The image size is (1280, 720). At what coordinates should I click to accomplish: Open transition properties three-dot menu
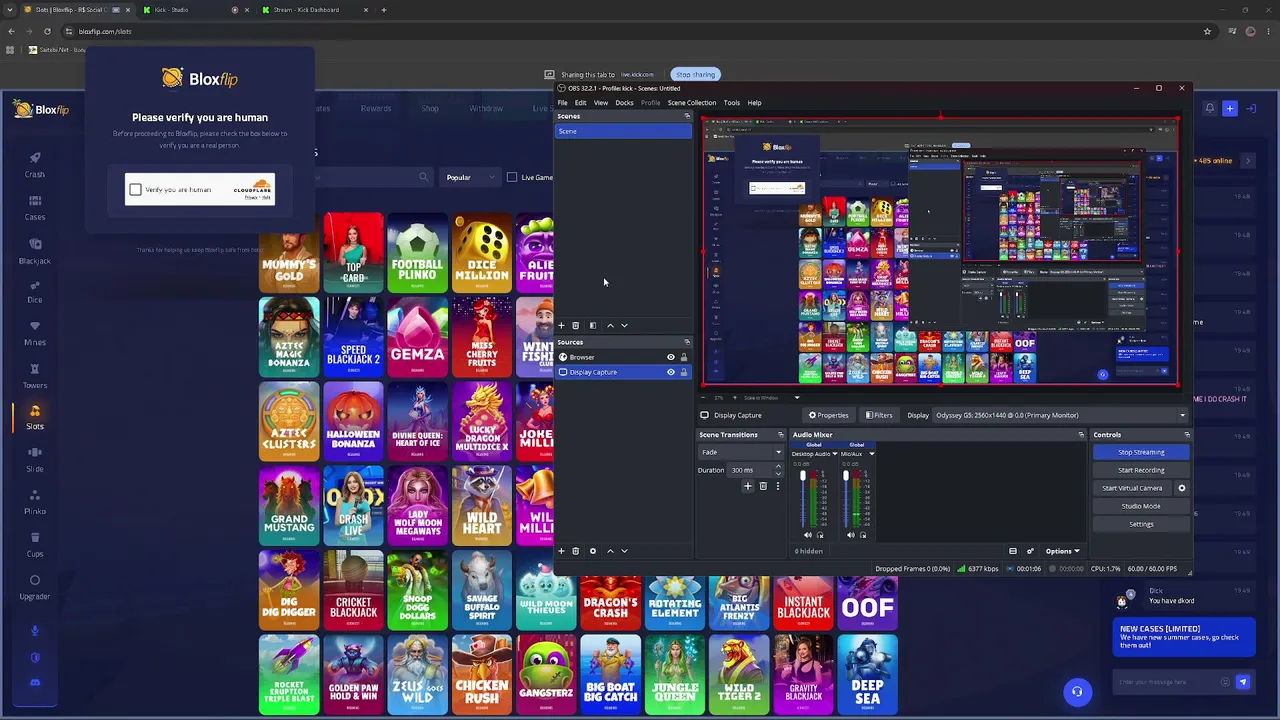tap(777, 486)
